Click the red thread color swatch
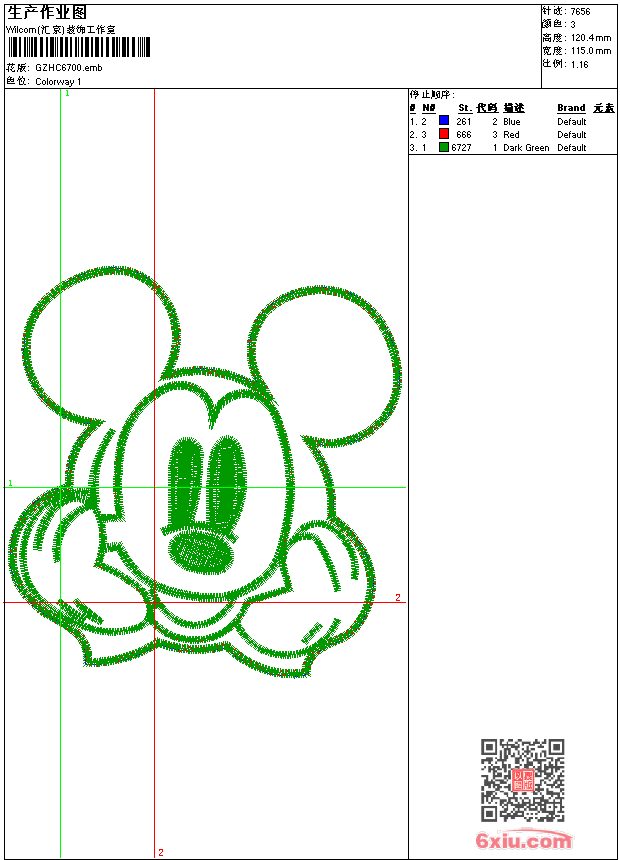 pyautogui.click(x=443, y=134)
